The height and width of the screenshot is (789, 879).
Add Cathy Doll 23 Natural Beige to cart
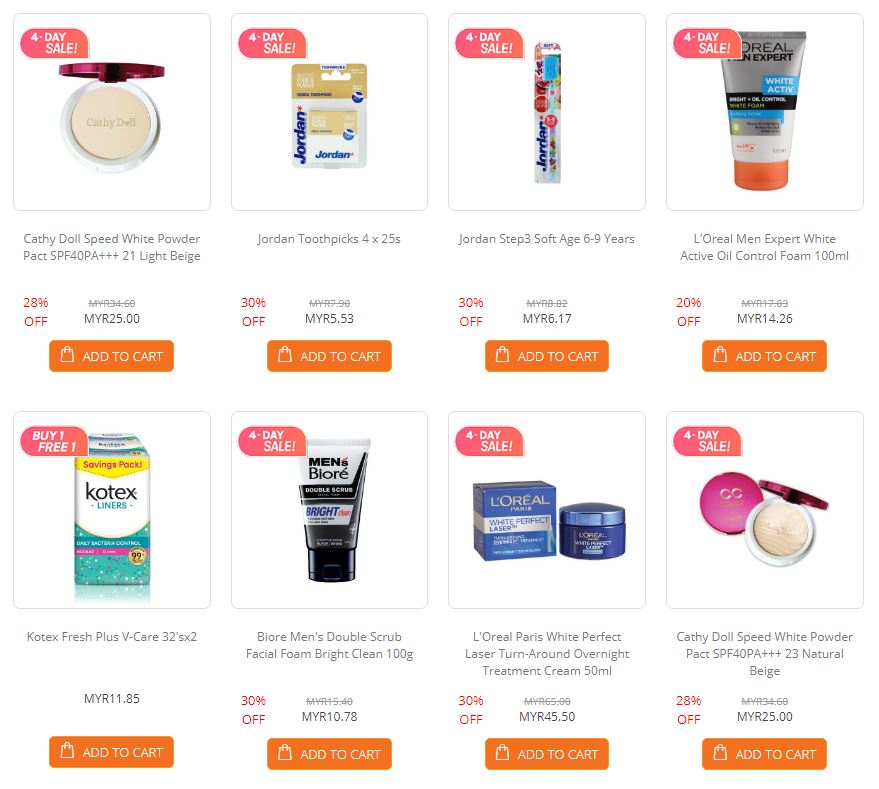(x=764, y=754)
